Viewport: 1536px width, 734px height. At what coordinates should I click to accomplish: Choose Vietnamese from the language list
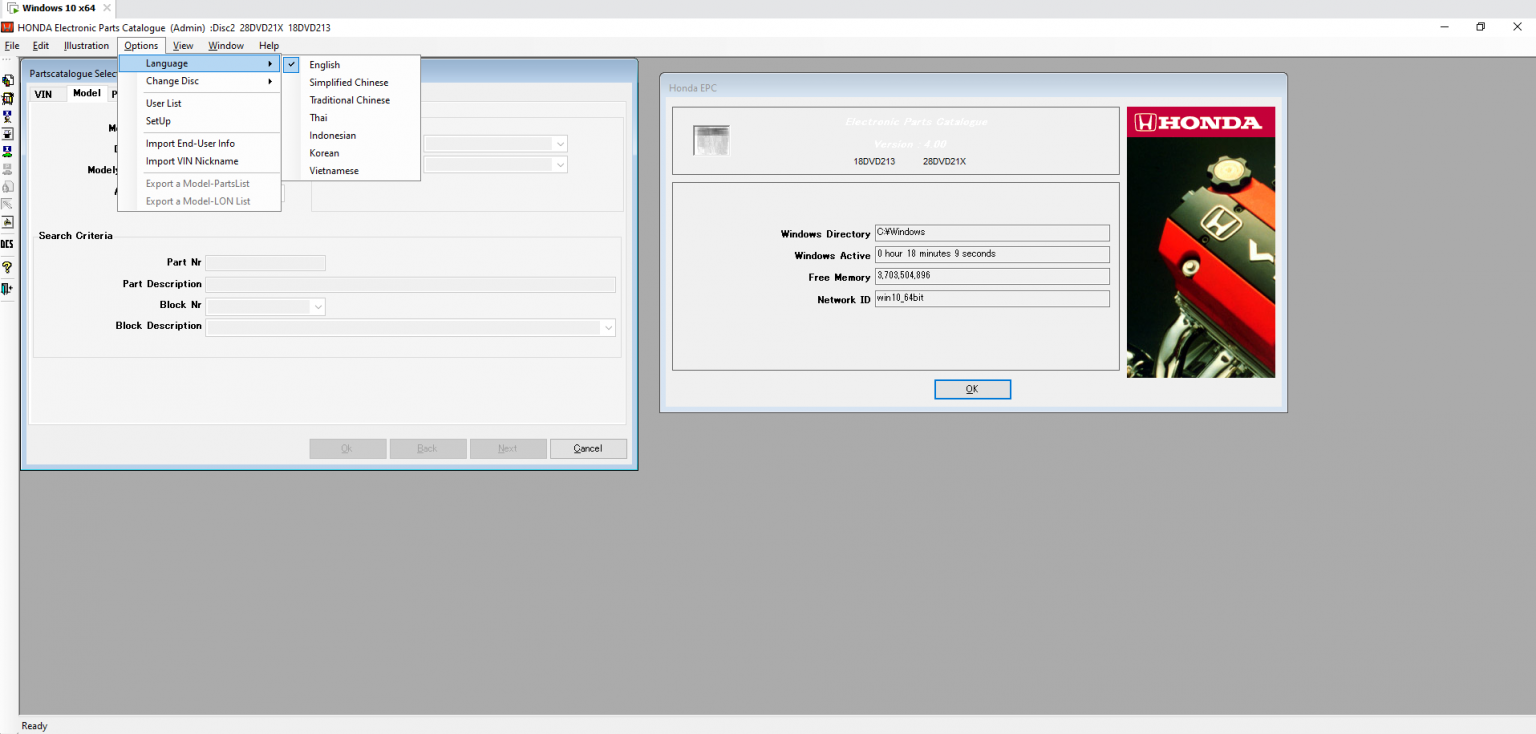[x=333, y=170]
